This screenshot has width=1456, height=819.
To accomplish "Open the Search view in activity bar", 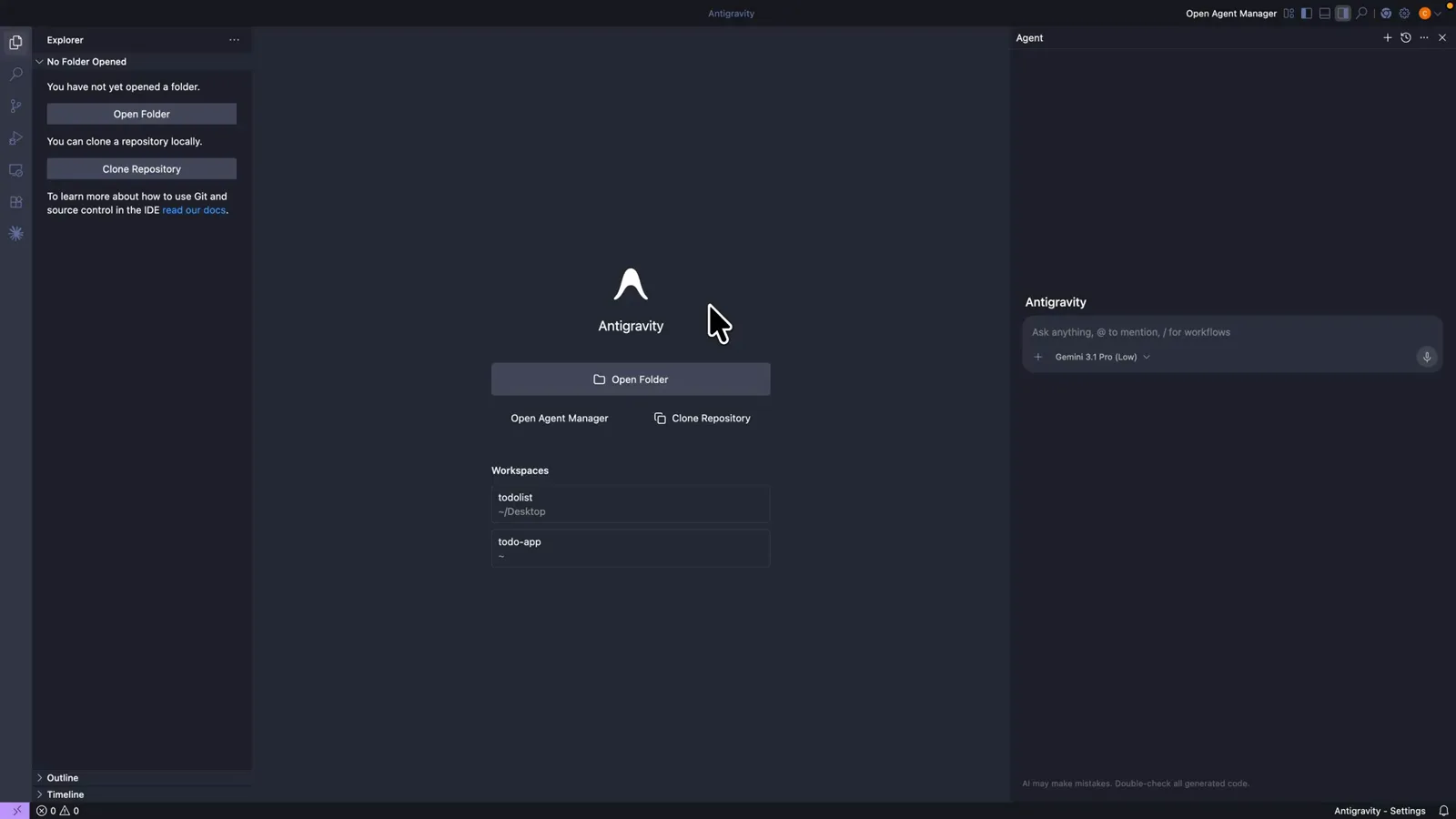I will point(15,74).
